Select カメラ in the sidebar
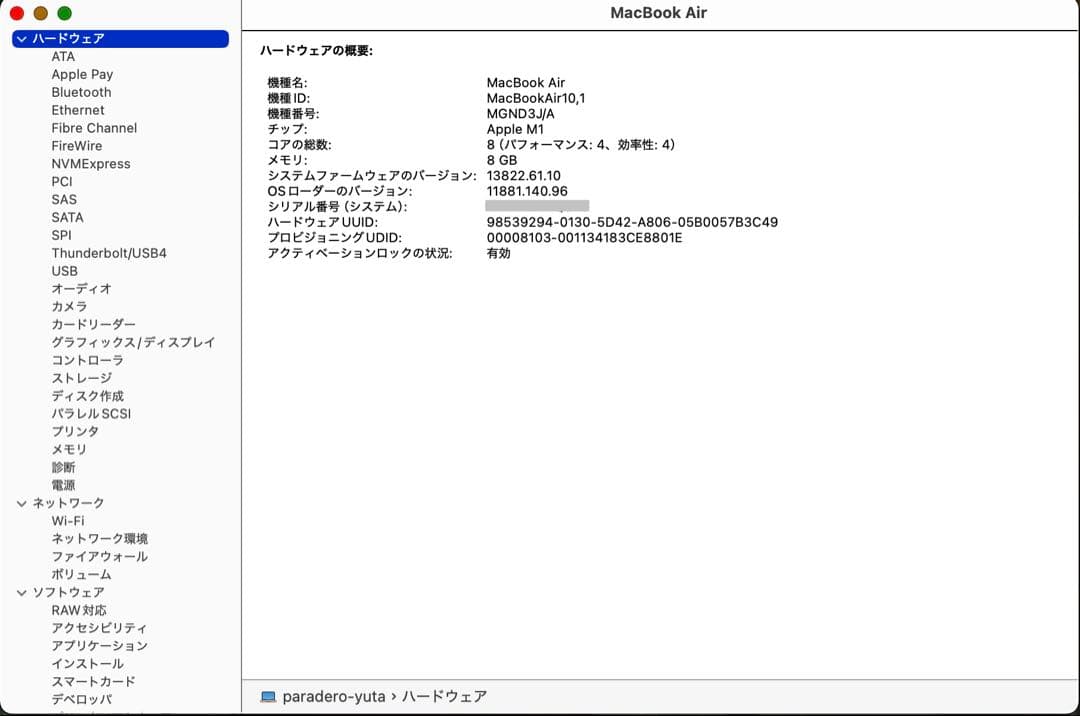Image resolution: width=1080 pixels, height=716 pixels. [69, 306]
